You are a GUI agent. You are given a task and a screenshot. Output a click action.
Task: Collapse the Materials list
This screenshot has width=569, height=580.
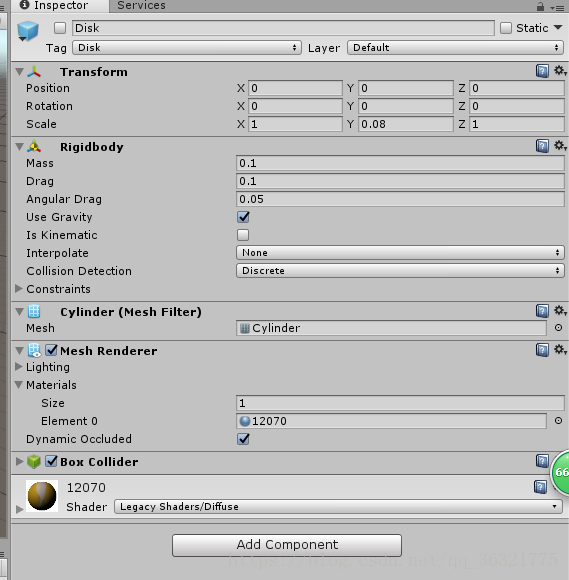(x=18, y=385)
